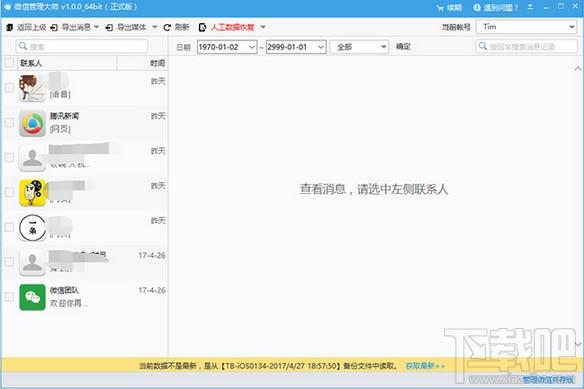Click the [语音] preview text
This screenshot has height=389, width=584.
[x=60, y=94]
